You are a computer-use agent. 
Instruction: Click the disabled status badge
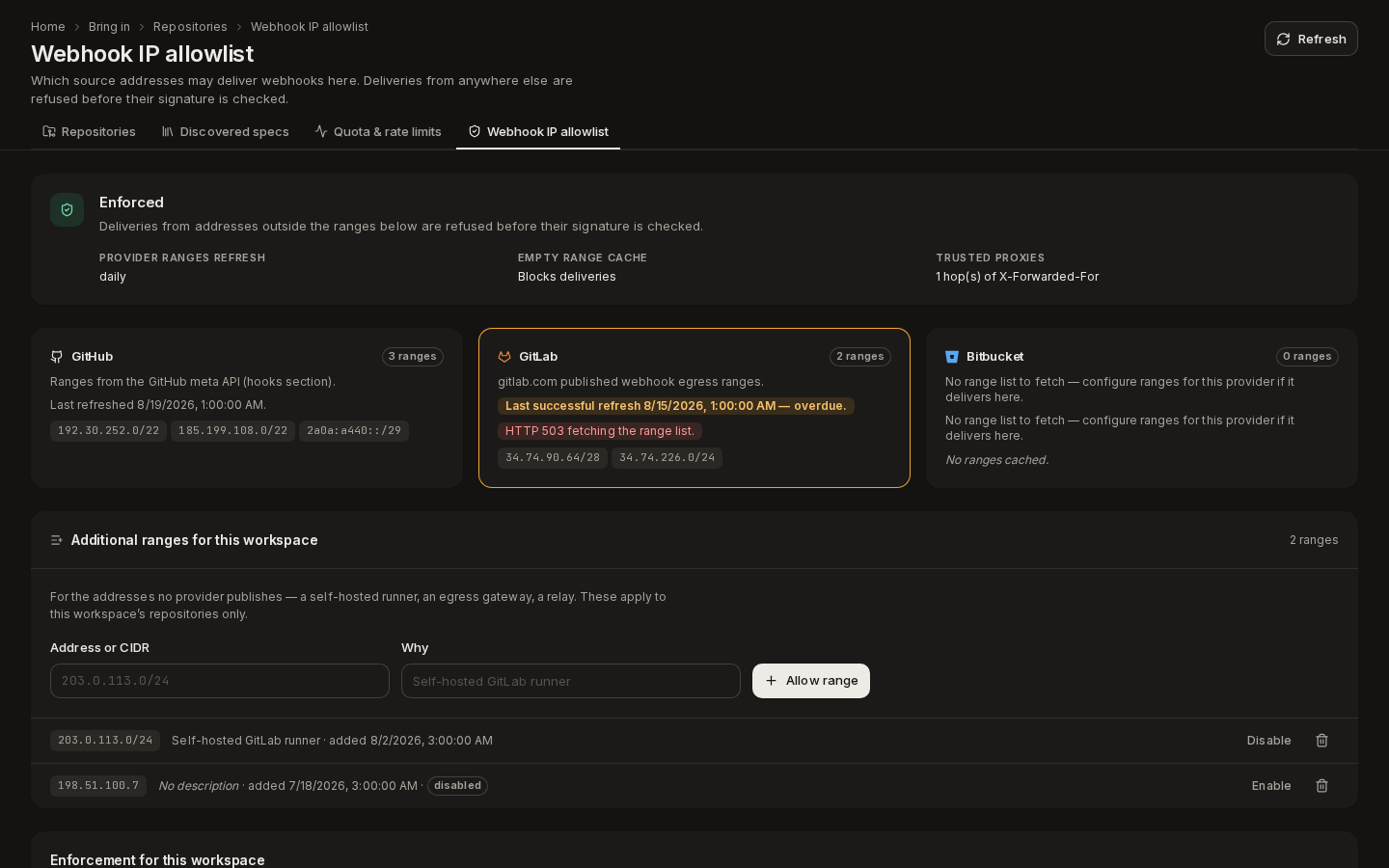point(457,786)
